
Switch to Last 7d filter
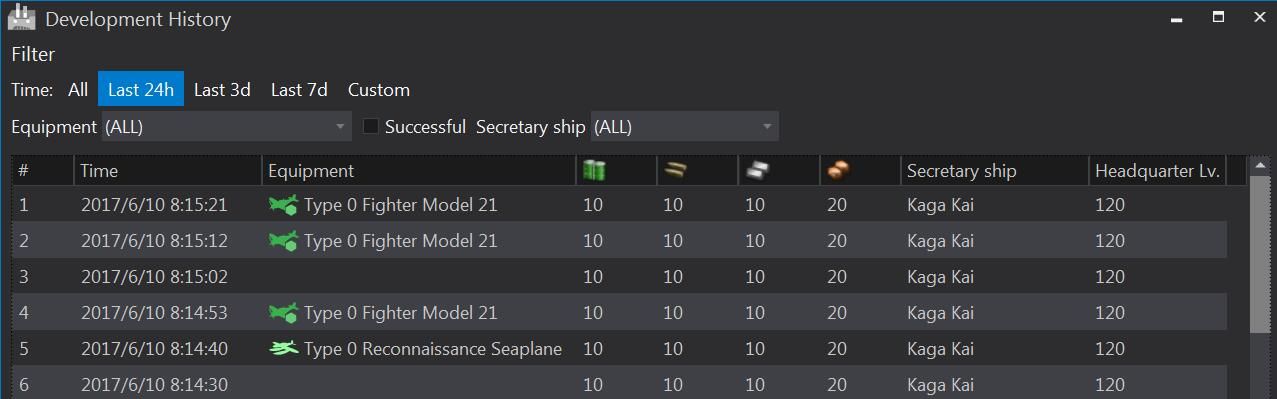pyautogui.click(x=299, y=89)
